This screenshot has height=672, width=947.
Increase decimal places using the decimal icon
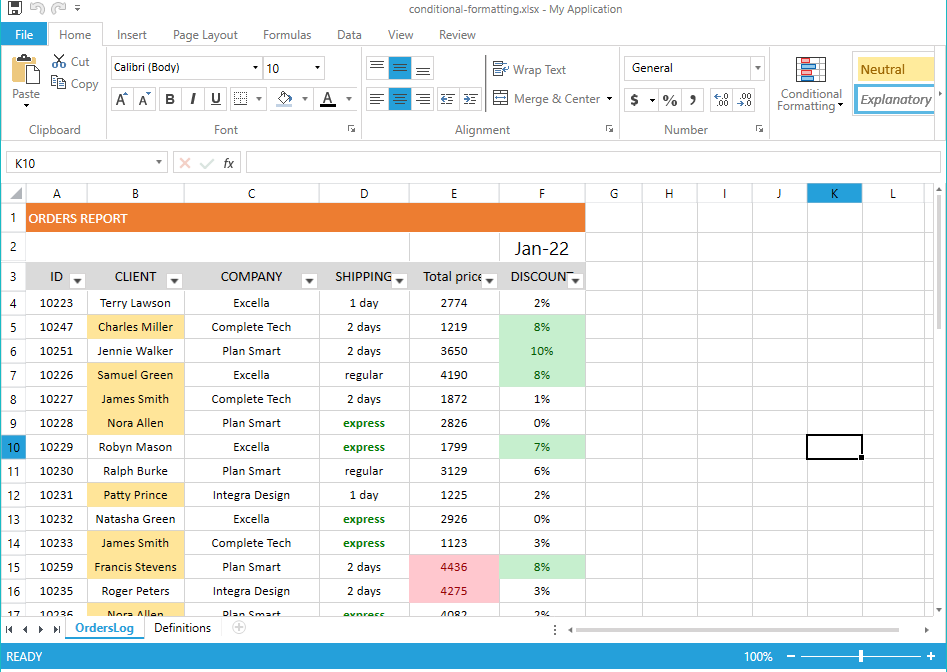click(721, 100)
